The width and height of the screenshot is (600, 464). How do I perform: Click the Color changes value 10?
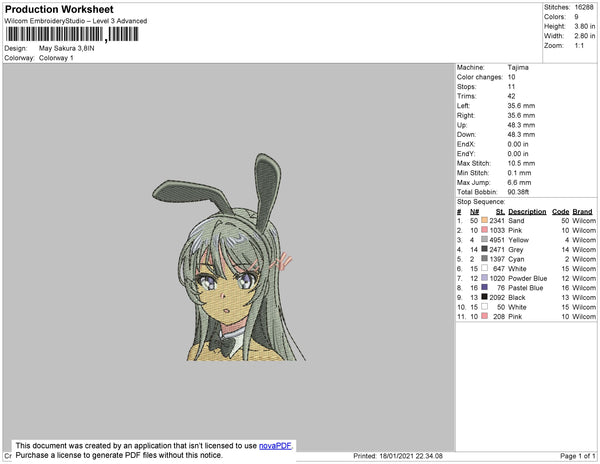tap(512, 77)
